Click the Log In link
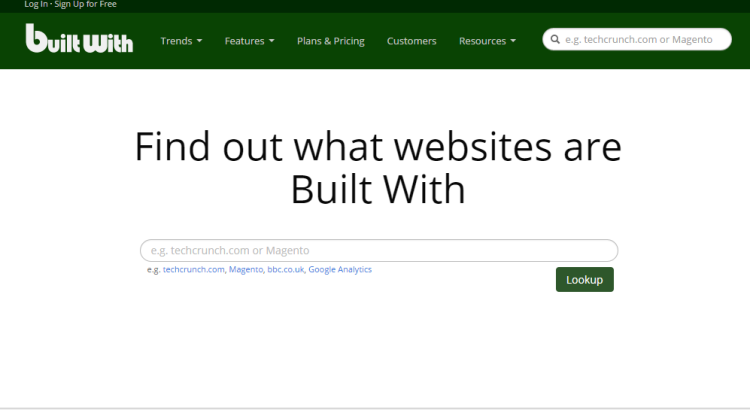 pyautogui.click(x=36, y=4)
